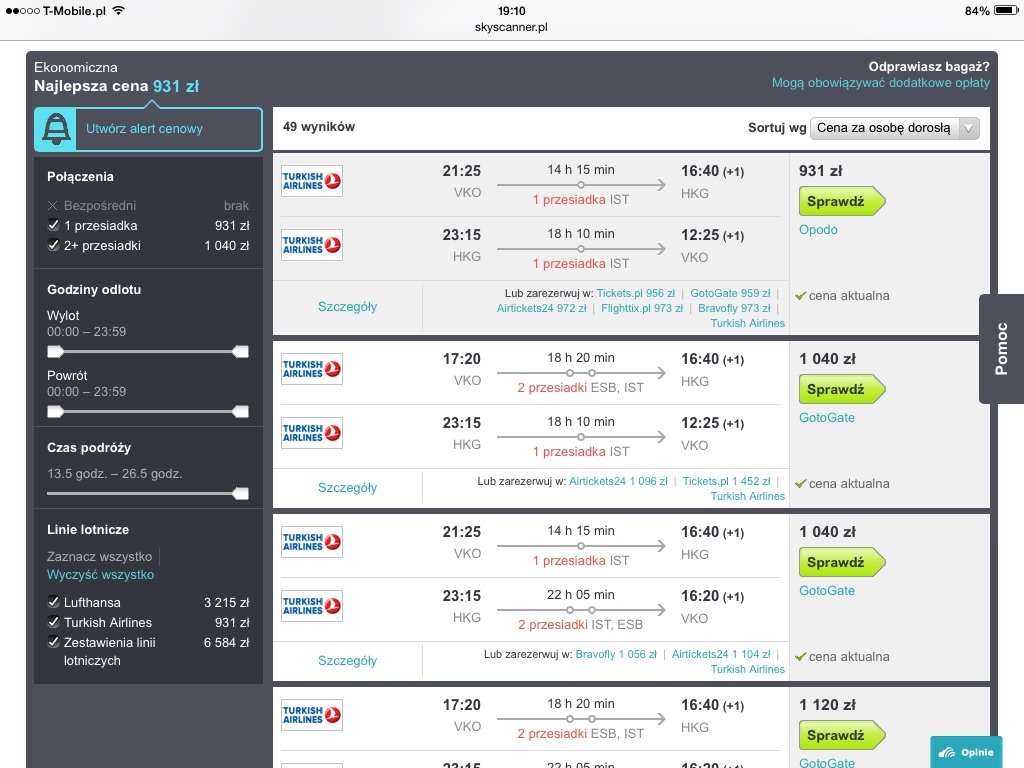Click the Opinie feedback icon
This screenshot has width=1024, height=768.
pos(946,752)
